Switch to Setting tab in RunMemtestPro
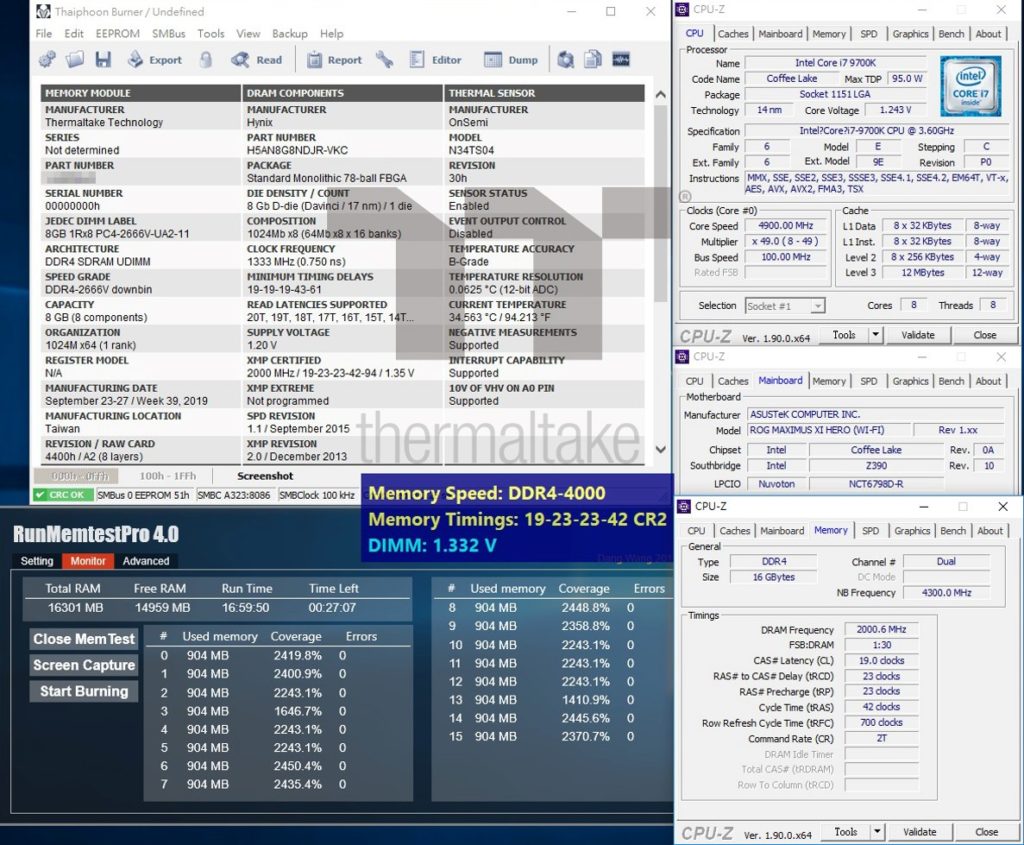The height and width of the screenshot is (845, 1024). [x=37, y=561]
